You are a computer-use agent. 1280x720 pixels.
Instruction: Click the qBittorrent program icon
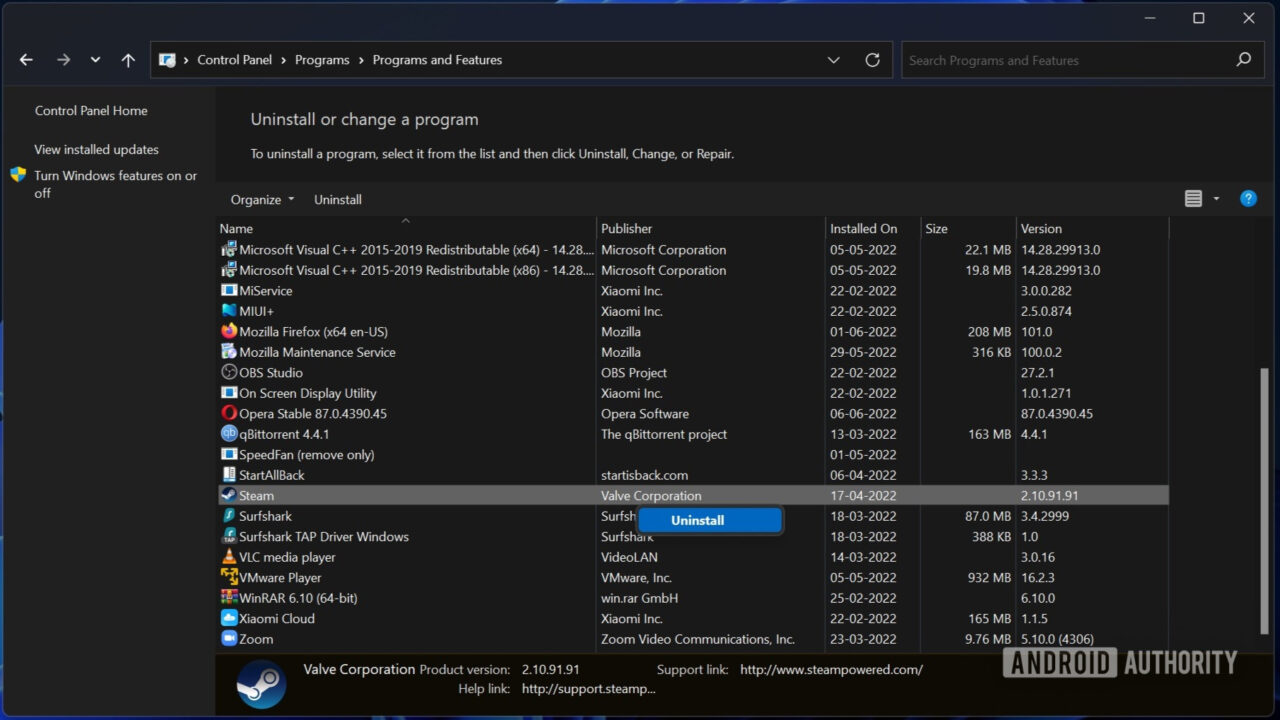coord(230,434)
